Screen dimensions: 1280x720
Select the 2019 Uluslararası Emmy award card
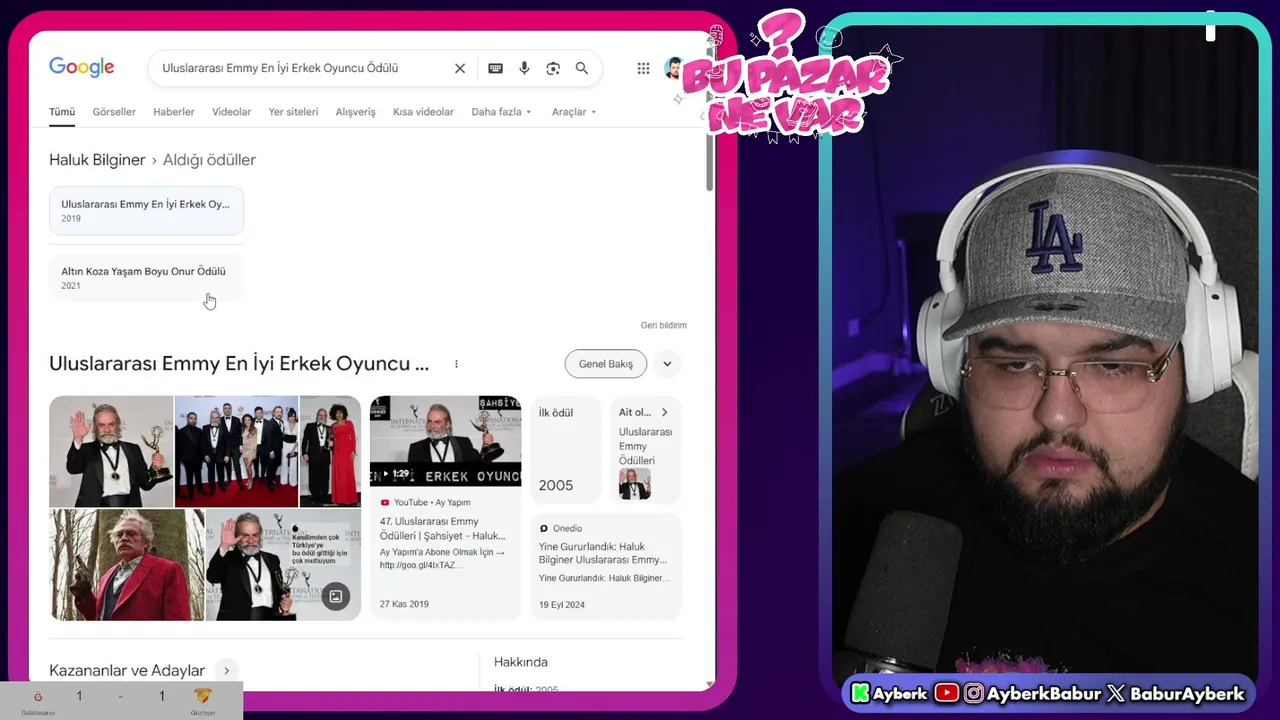tap(146, 210)
